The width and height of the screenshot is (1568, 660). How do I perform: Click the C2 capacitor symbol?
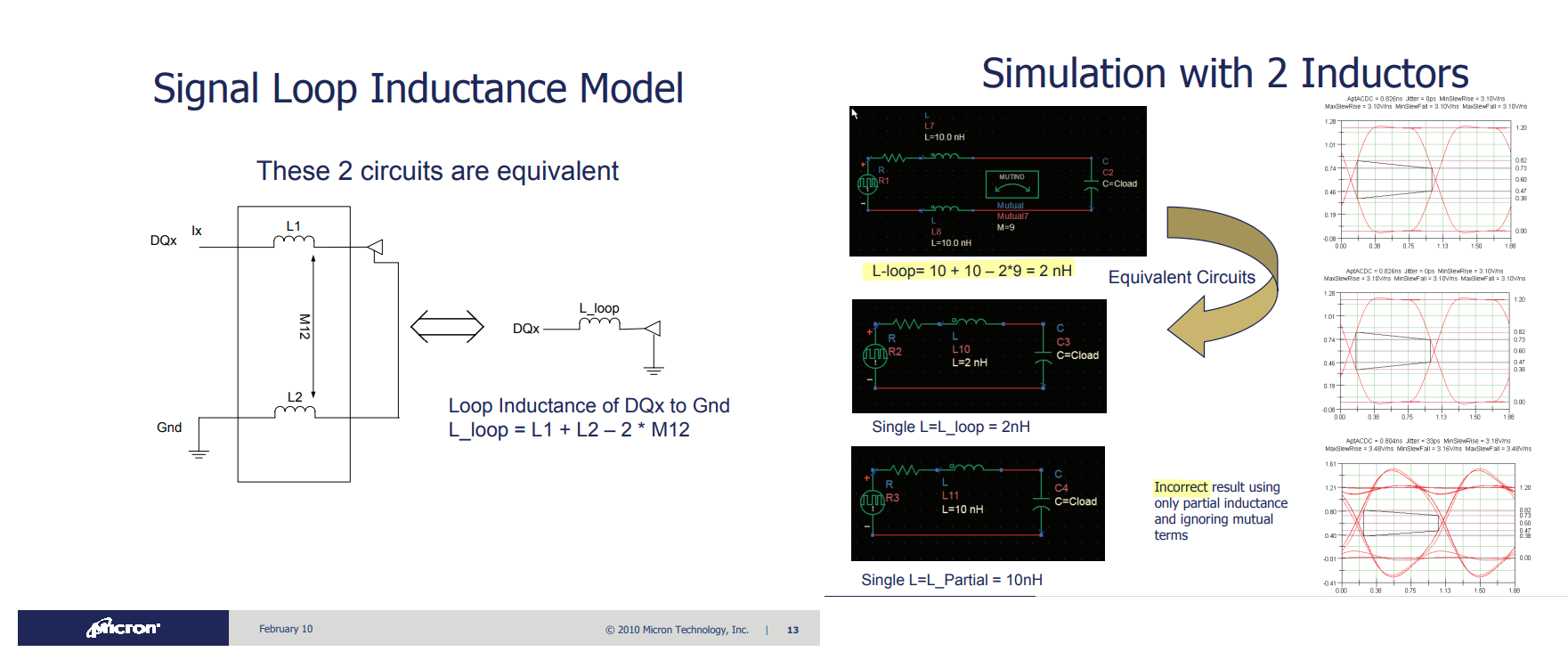(x=1092, y=184)
